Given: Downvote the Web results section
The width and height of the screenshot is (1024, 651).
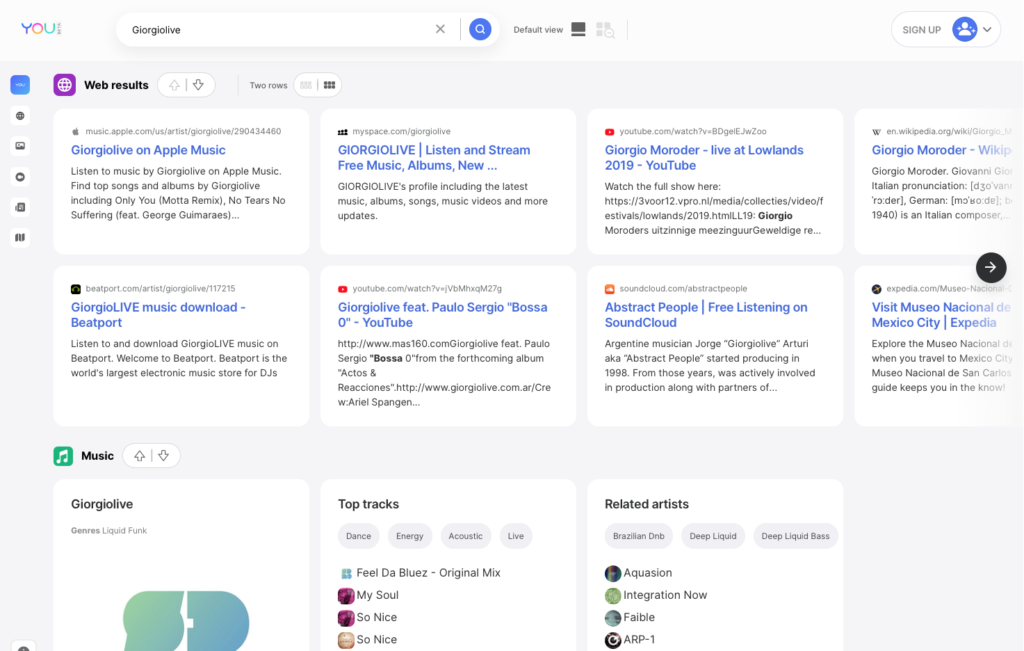Looking at the screenshot, I should (x=199, y=85).
